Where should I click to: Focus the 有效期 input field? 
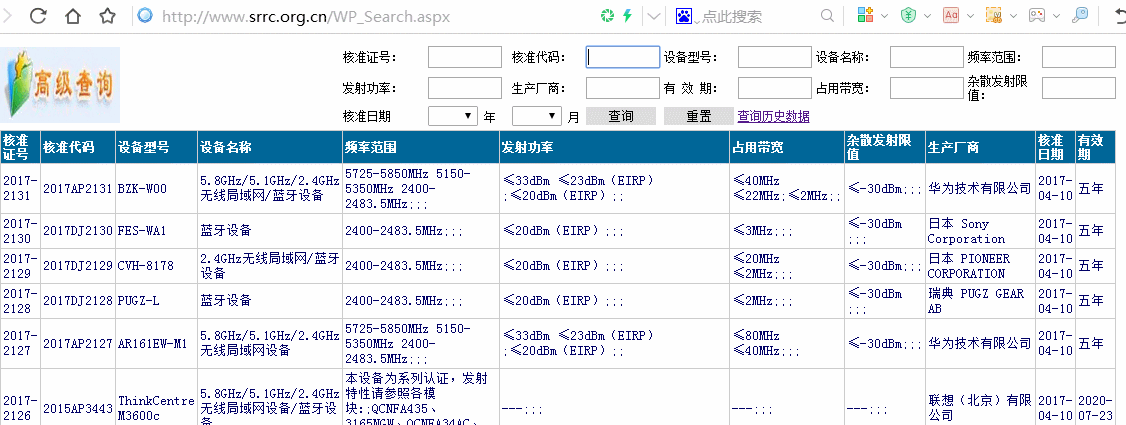(x=775, y=88)
